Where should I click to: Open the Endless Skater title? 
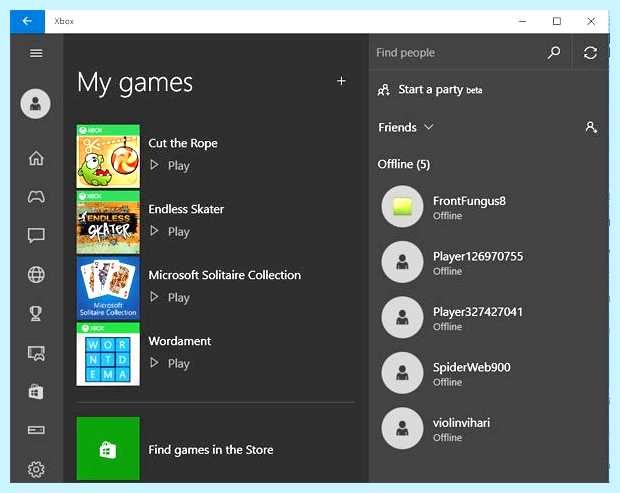186,209
